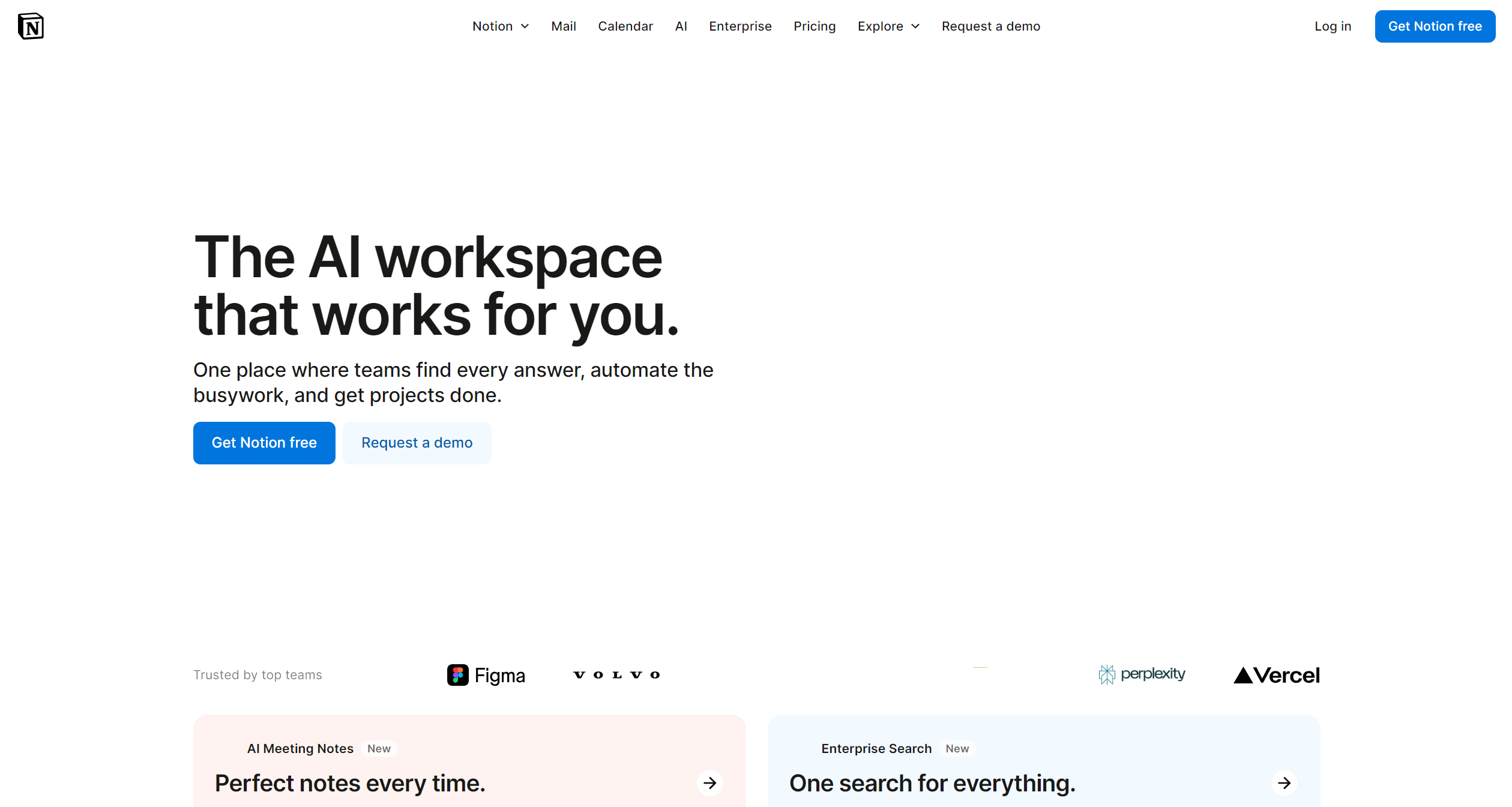Click the Enterprise Search label
This screenshot has height=807, width=1512.
pos(876,749)
